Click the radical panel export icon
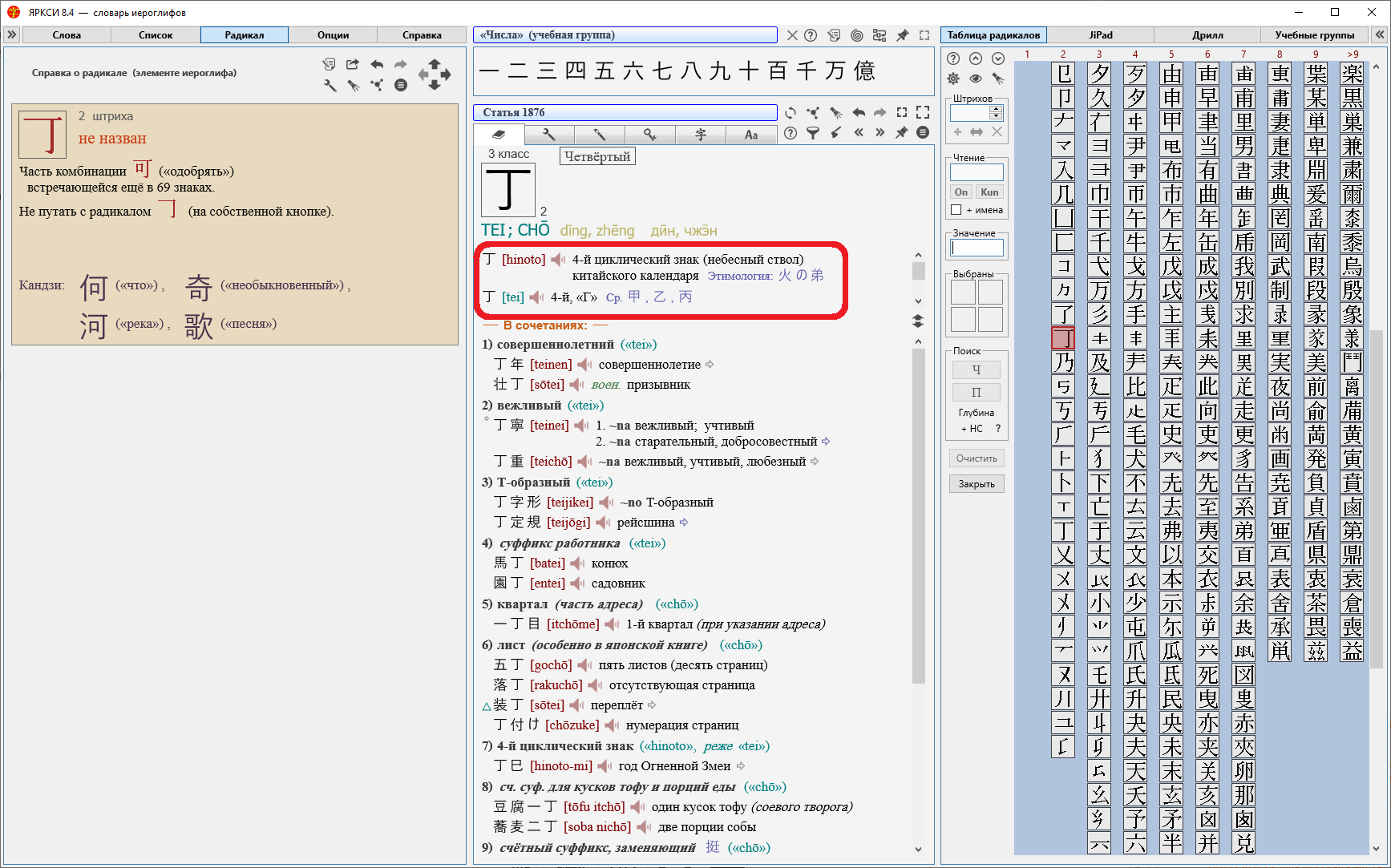 coord(353,64)
